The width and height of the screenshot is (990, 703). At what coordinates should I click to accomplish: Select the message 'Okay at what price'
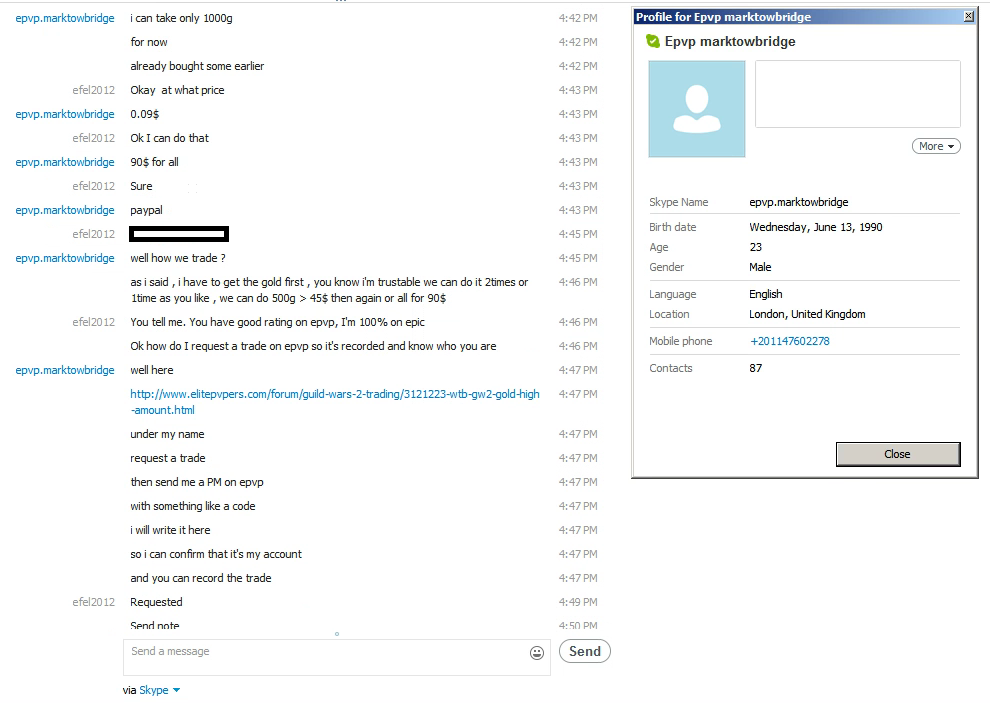[x=177, y=90]
